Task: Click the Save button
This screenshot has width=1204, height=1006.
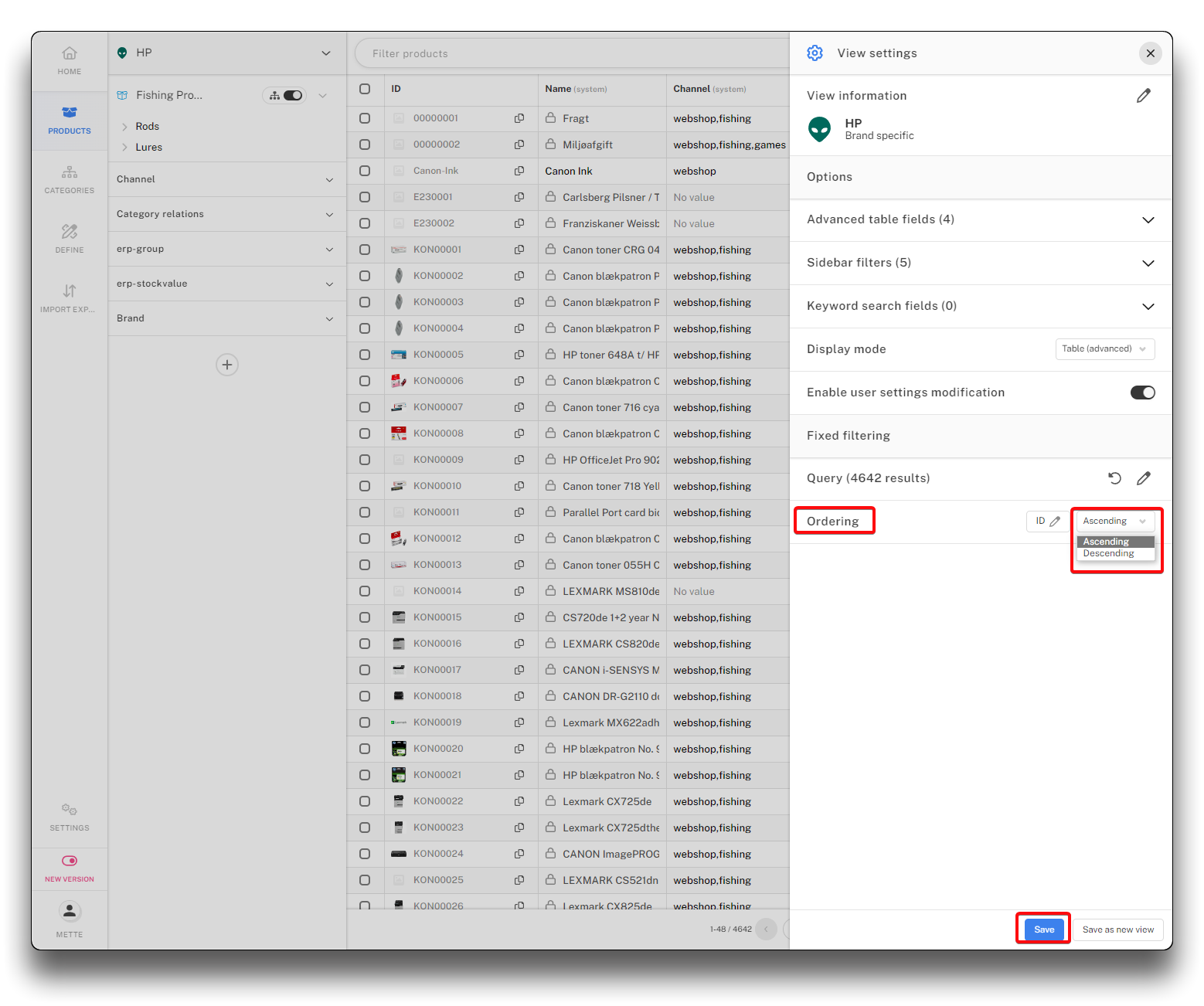Action: click(1043, 930)
